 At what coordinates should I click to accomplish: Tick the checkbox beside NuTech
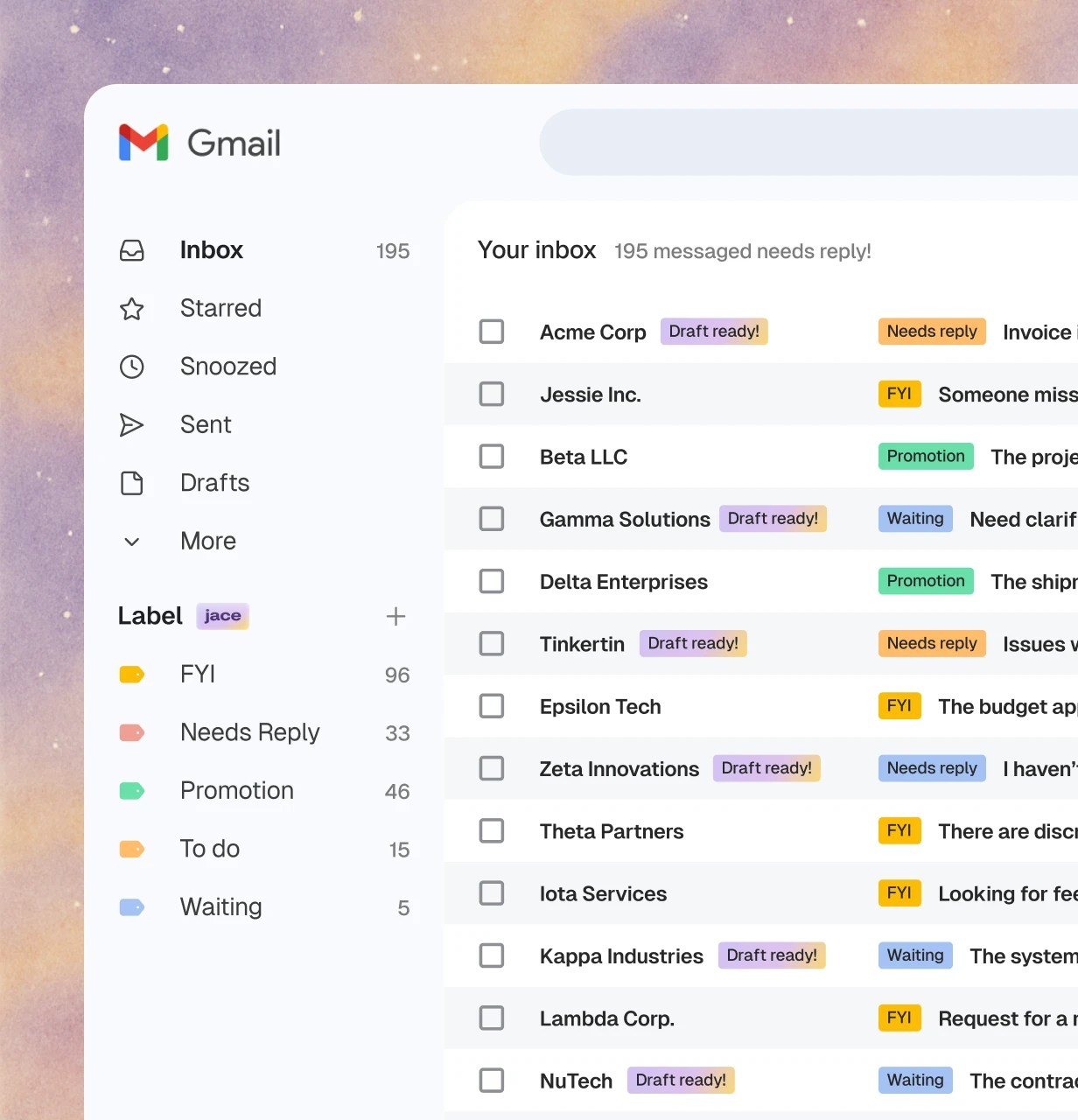pos(492,1080)
